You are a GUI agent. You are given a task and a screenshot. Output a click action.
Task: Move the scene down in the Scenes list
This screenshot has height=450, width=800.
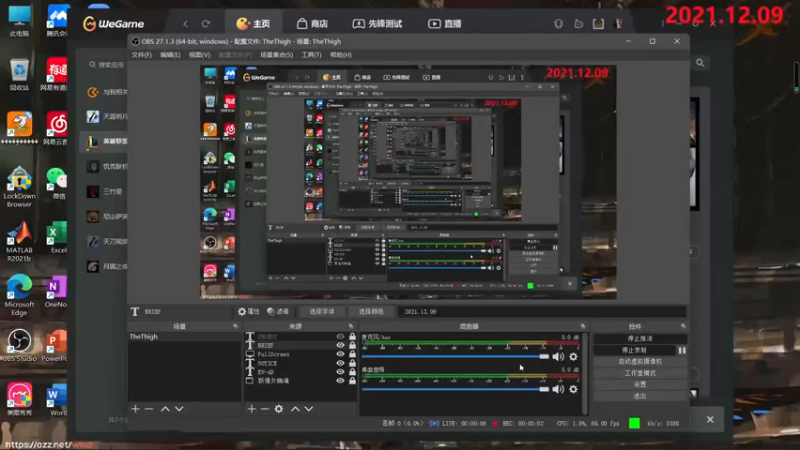pos(179,409)
